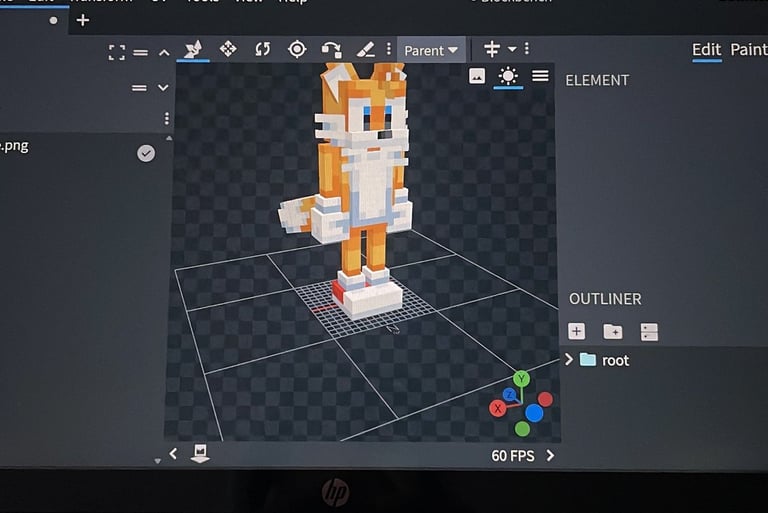The image size is (768, 513).
Task: Add a new cube in Outliner
Action: (x=576, y=331)
